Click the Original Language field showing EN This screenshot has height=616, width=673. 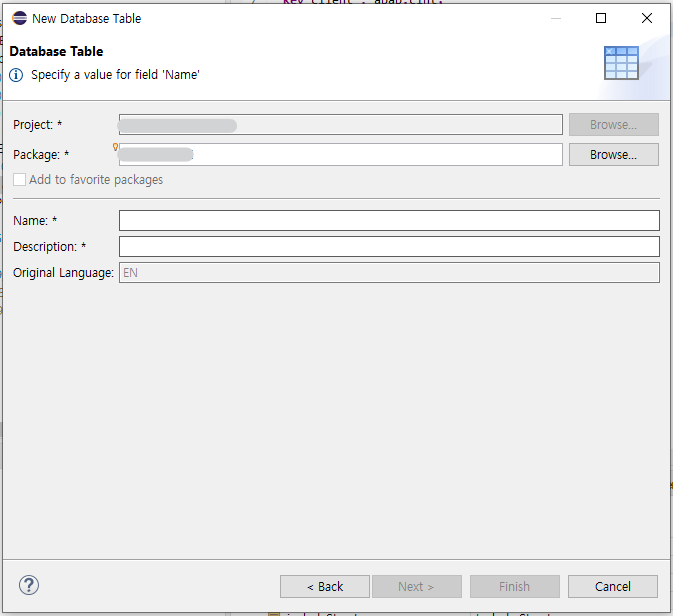click(389, 273)
